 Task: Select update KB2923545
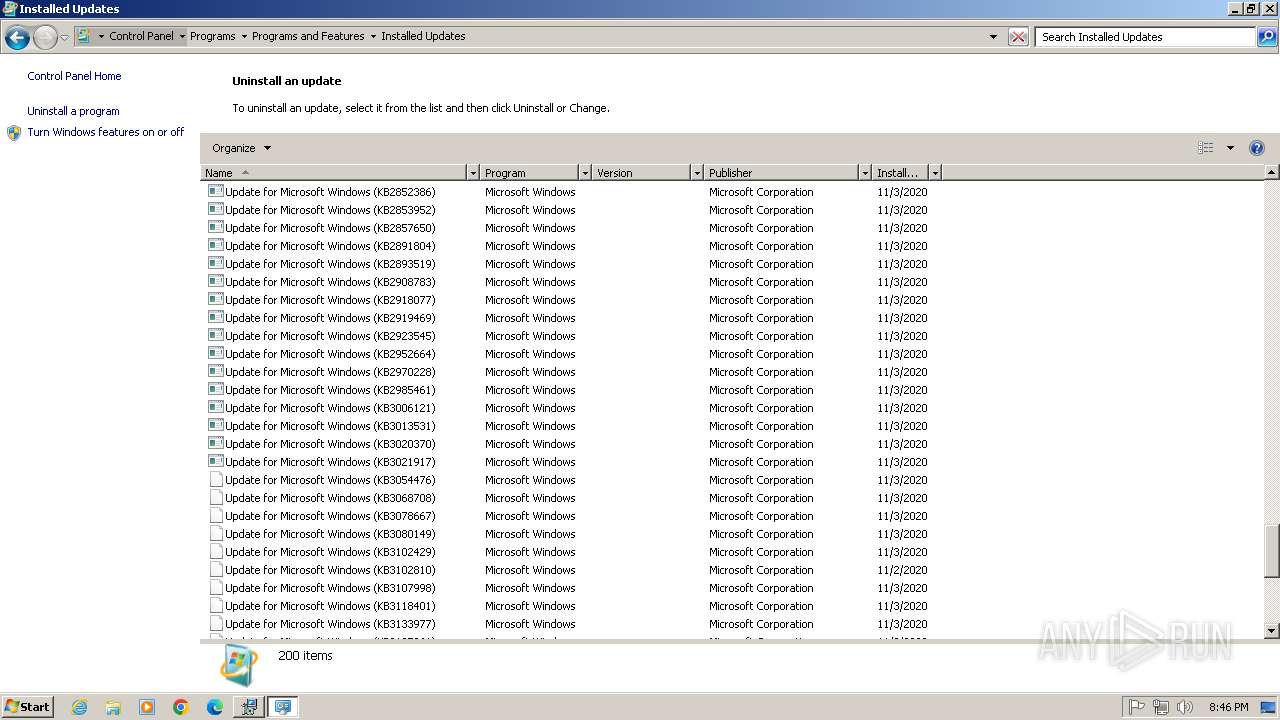[330, 336]
